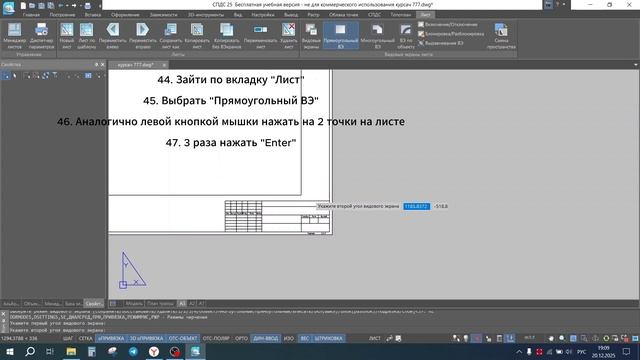The image size is (640, 360).
Task: Toggle ШТРИХОВКА in status bar
Action: tap(329, 338)
